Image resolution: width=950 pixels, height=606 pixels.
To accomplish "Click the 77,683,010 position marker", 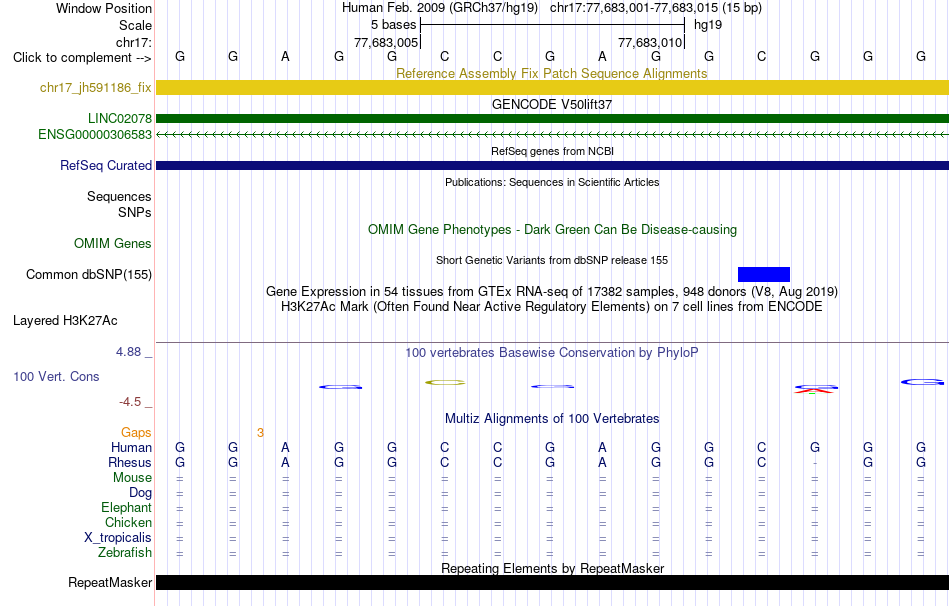I will click(x=650, y=42).
